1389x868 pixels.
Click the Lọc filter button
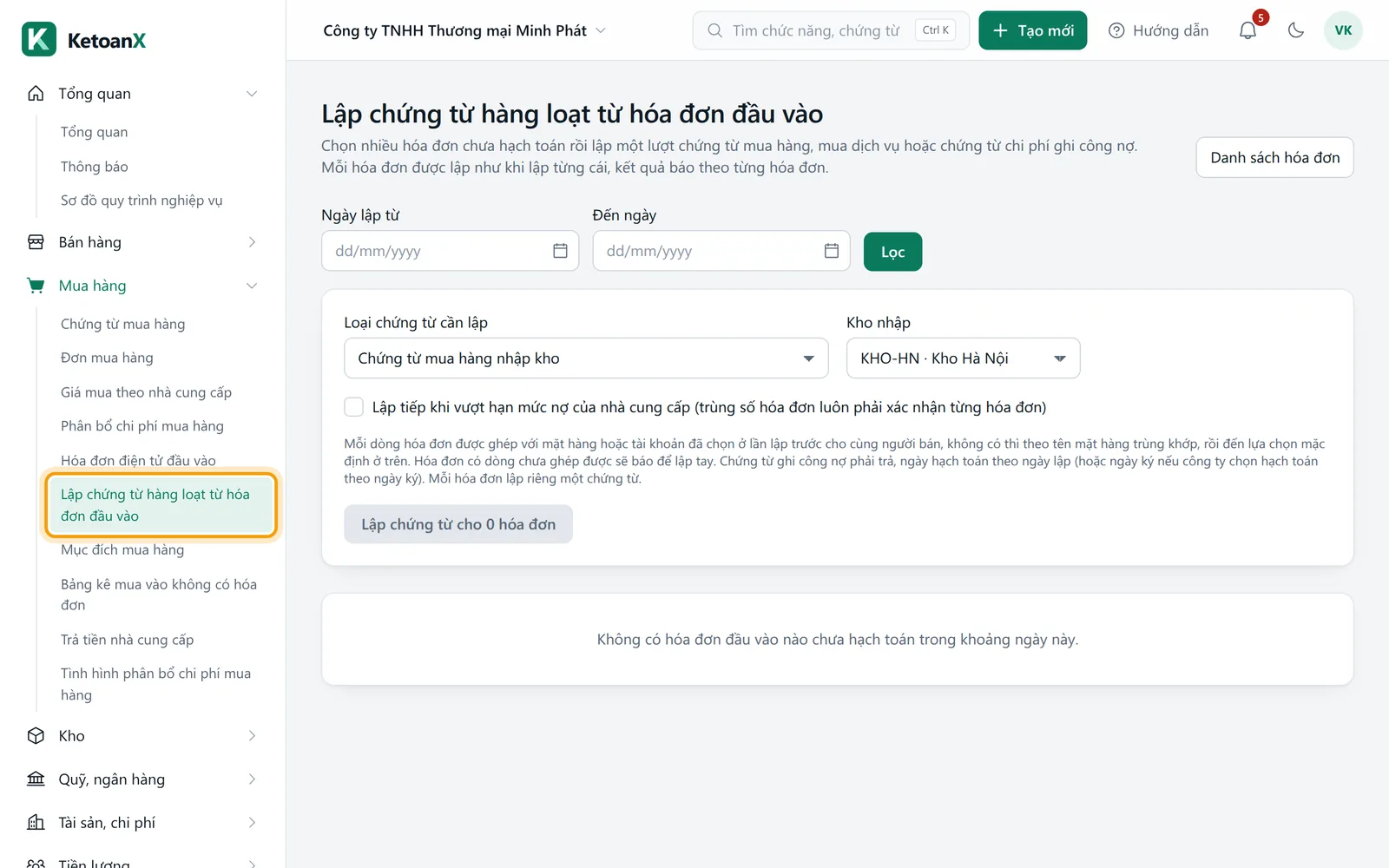[x=892, y=252]
